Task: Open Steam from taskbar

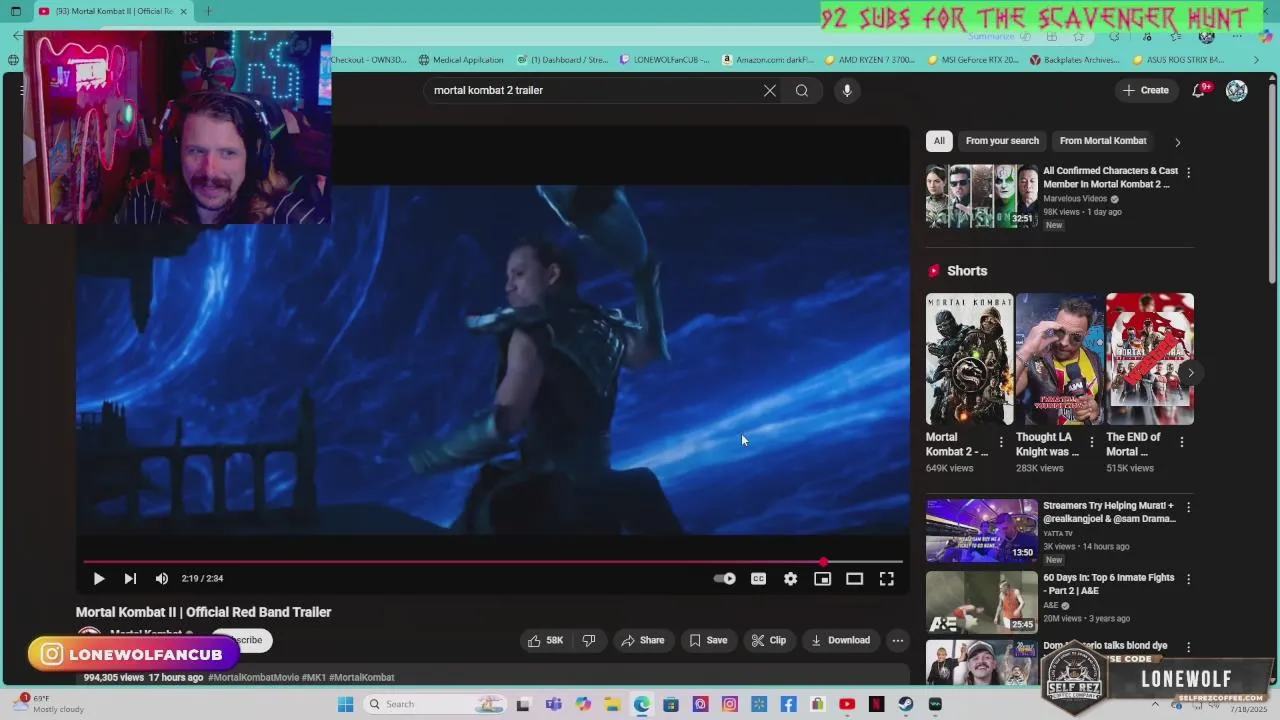Action: pyautogui.click(x=906, y=704)
